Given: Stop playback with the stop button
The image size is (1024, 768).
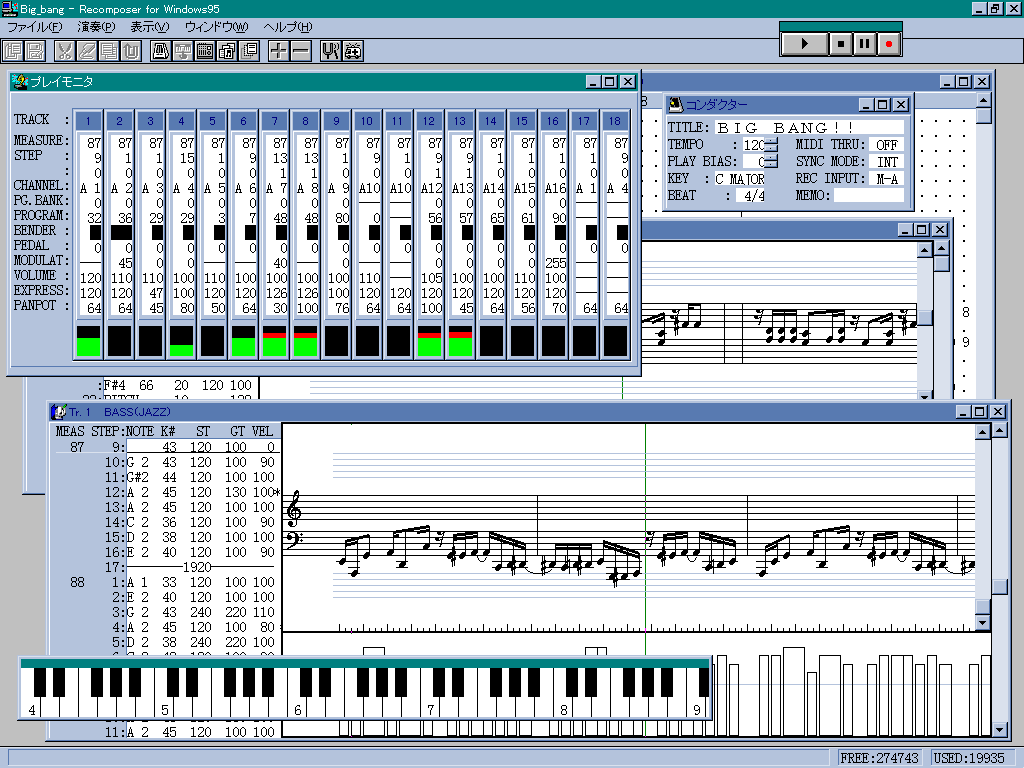Looking at the screenshot, I should (x=841, y=44).
